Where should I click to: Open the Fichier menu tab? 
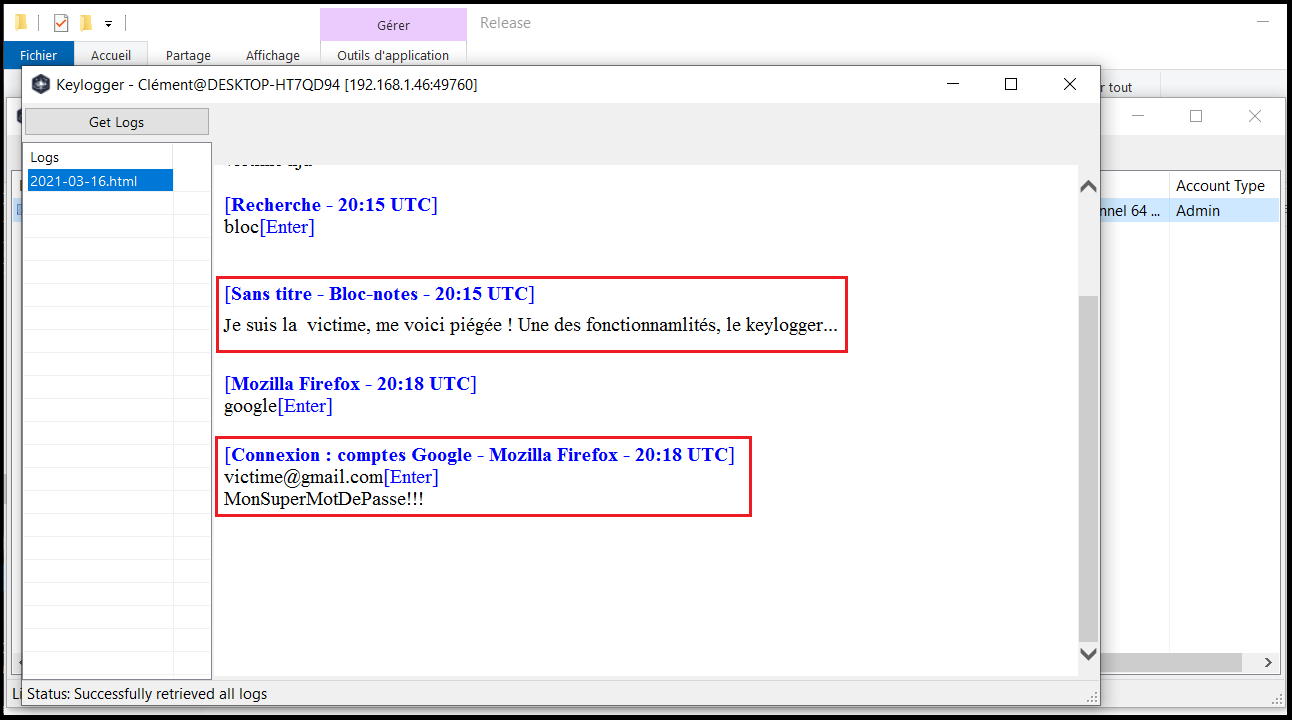[38, 56]
